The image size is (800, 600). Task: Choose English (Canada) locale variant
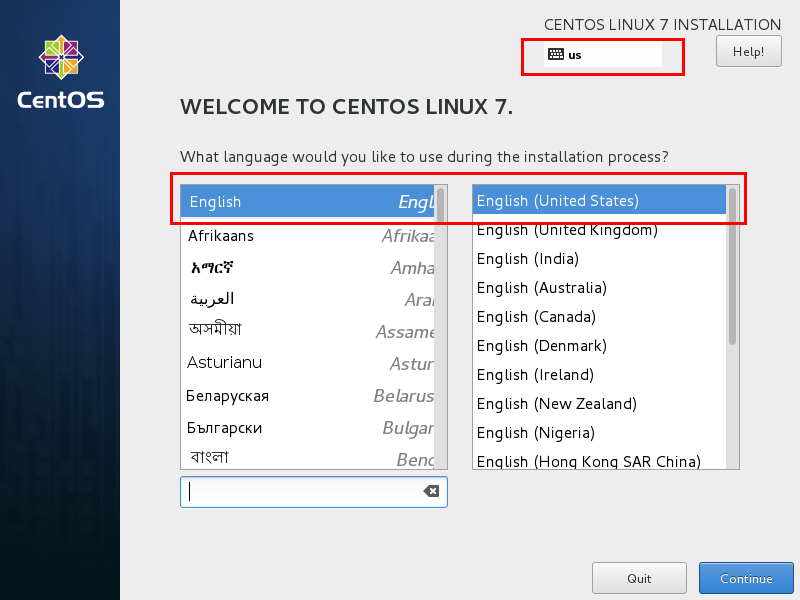(x=570, y=317)
